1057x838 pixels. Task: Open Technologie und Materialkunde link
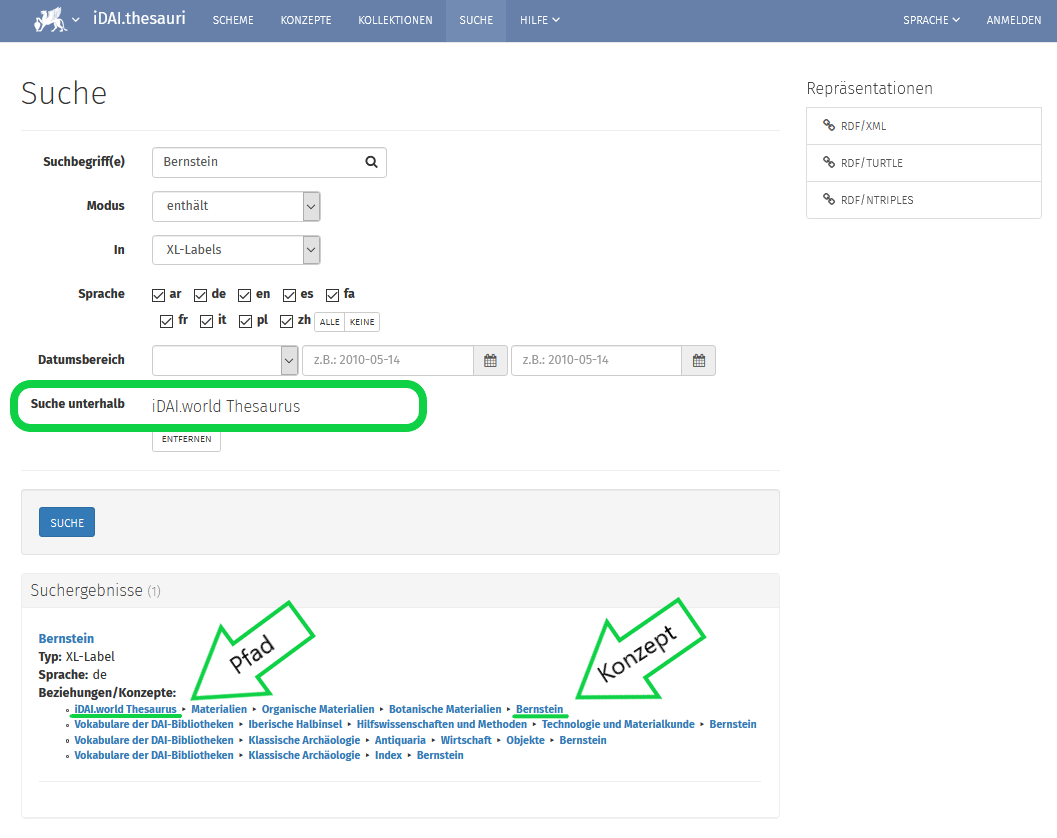coord(618,724)
